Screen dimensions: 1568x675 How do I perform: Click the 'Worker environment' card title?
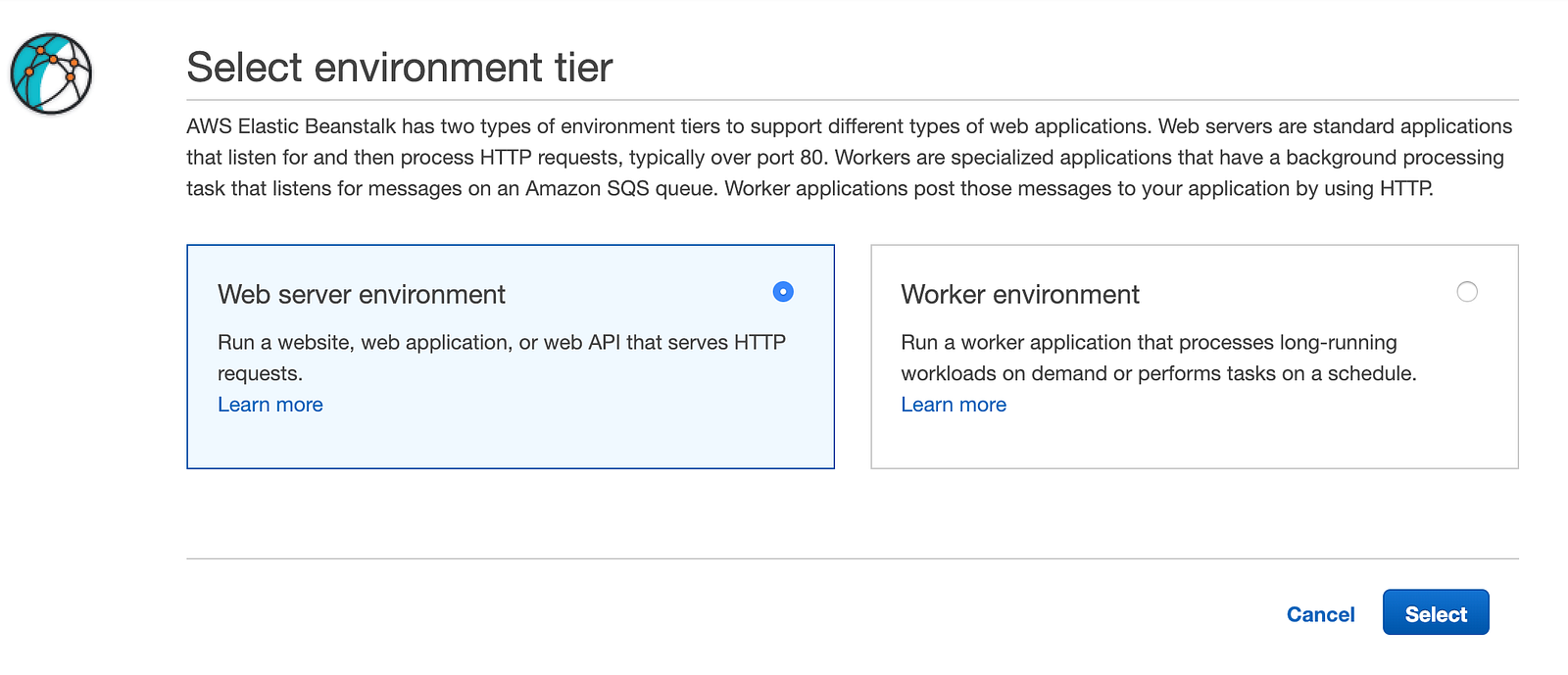pyautogui.click(x=1020, y=295)
